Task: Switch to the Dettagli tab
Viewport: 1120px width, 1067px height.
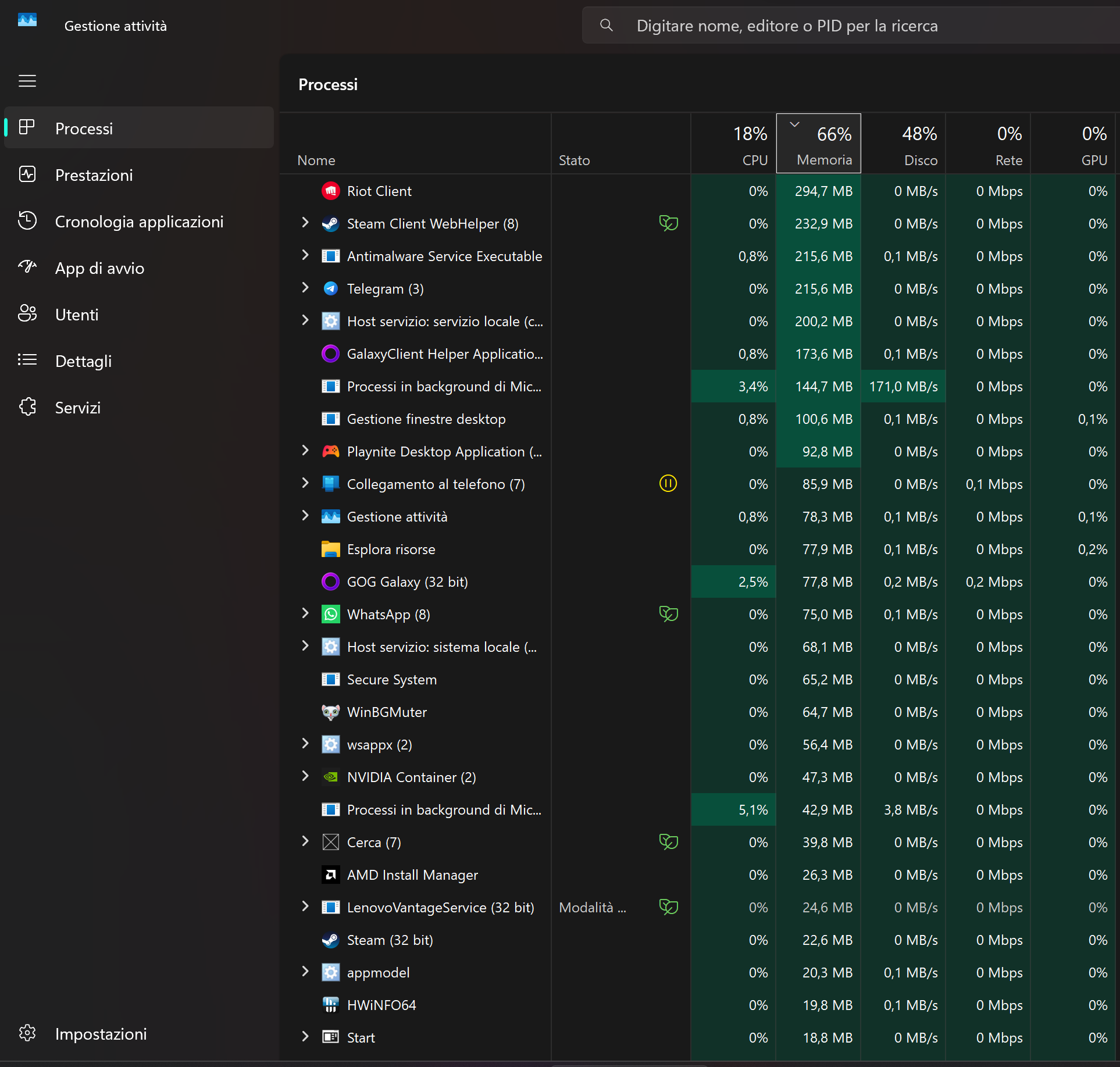Action: point(83,361)
